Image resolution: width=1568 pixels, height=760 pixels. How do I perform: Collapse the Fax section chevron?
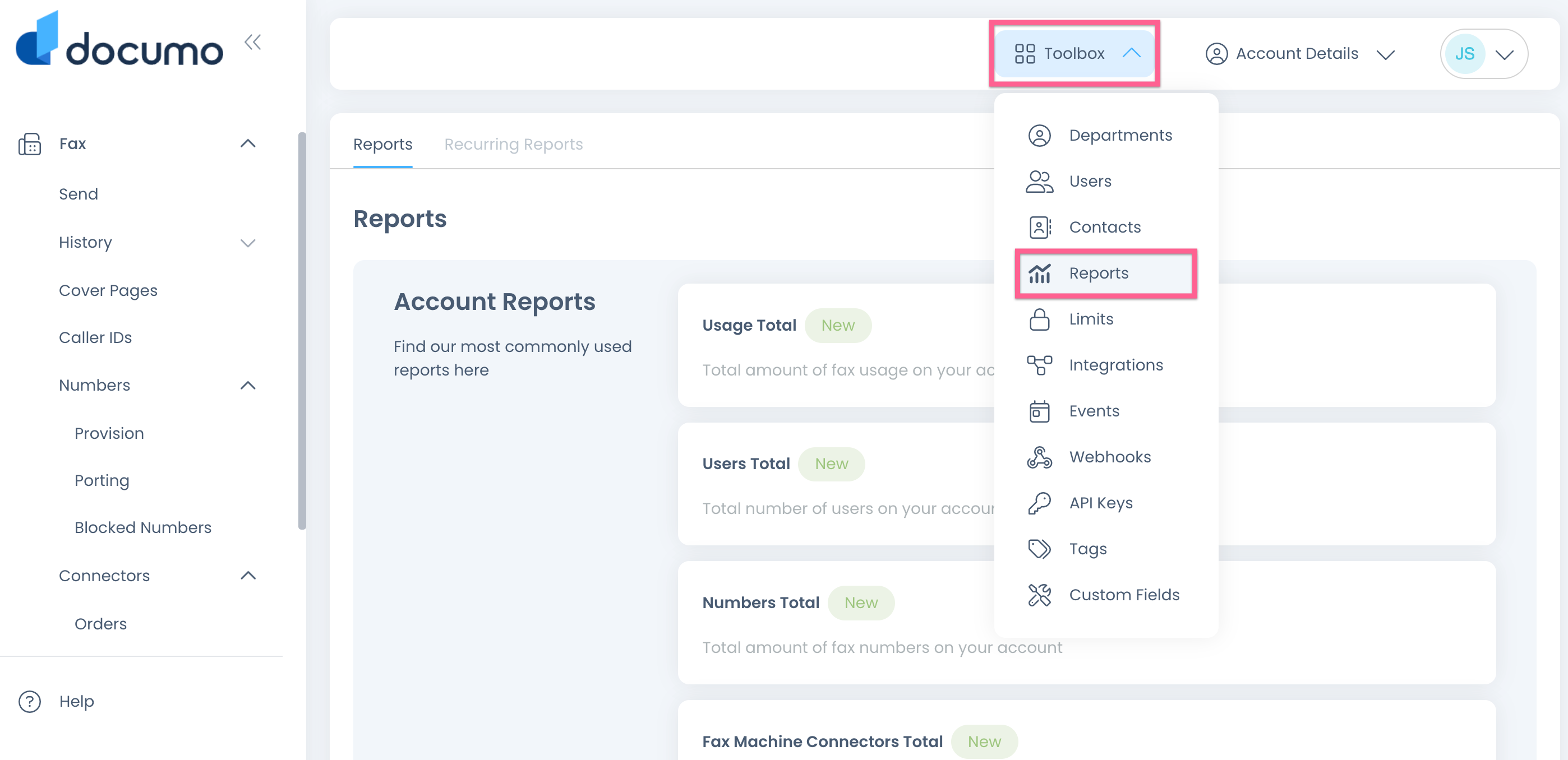[248, 143]
